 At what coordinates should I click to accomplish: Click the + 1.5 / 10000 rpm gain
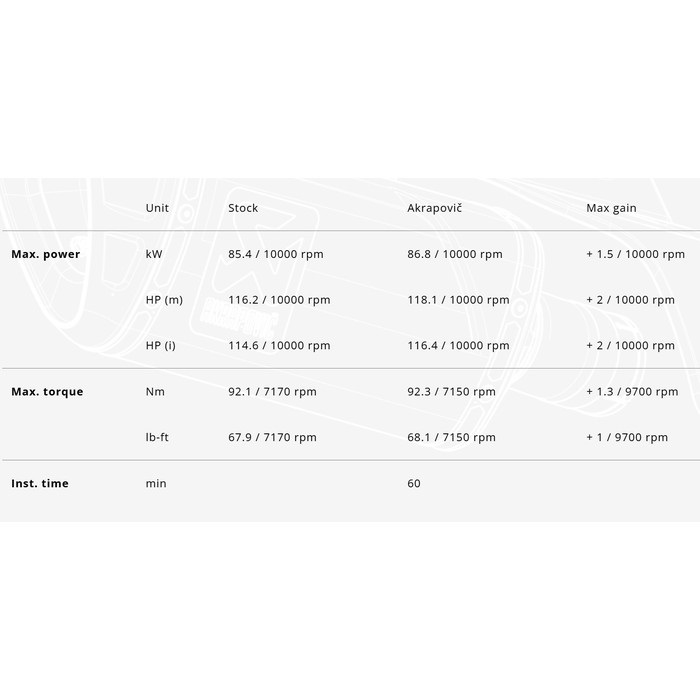[635, 254]
